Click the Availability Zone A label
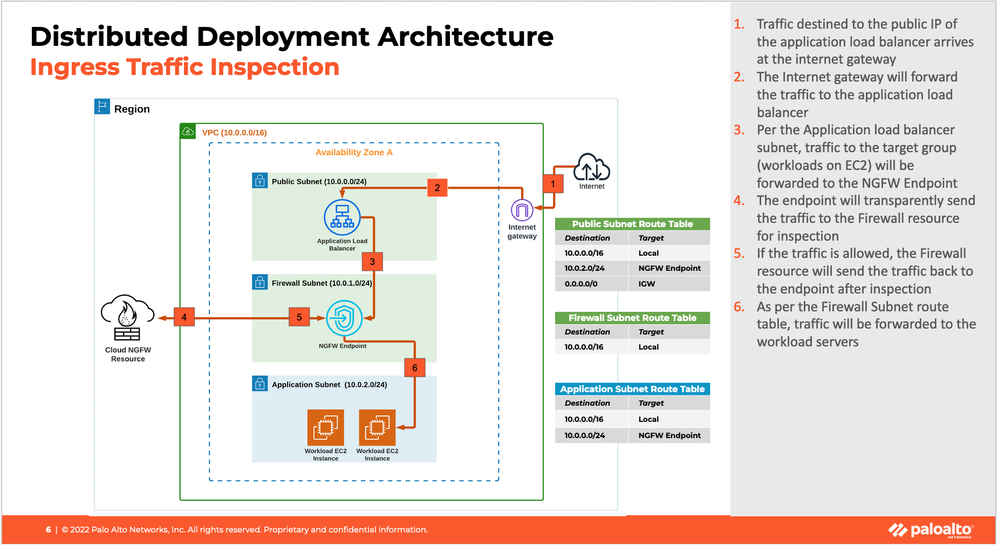Screen dimensions: 998x546 354,153
